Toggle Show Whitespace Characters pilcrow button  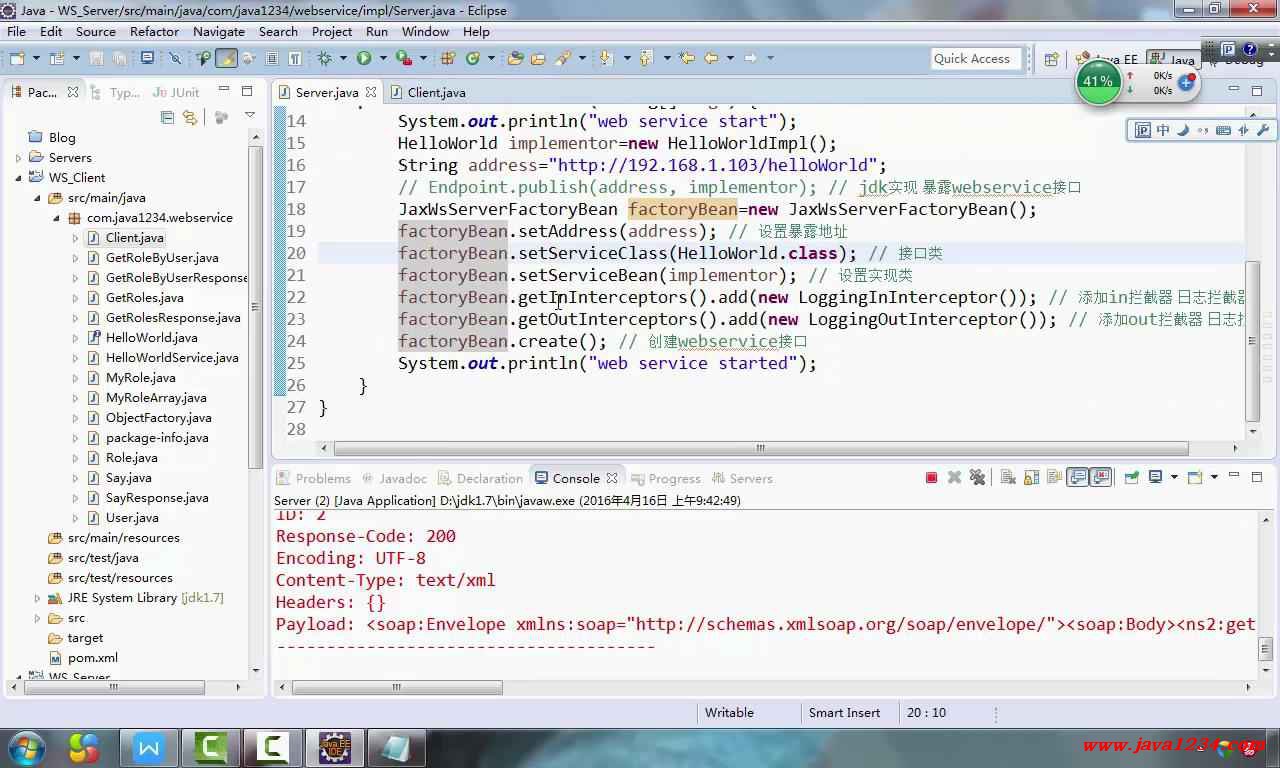(295, 58)
